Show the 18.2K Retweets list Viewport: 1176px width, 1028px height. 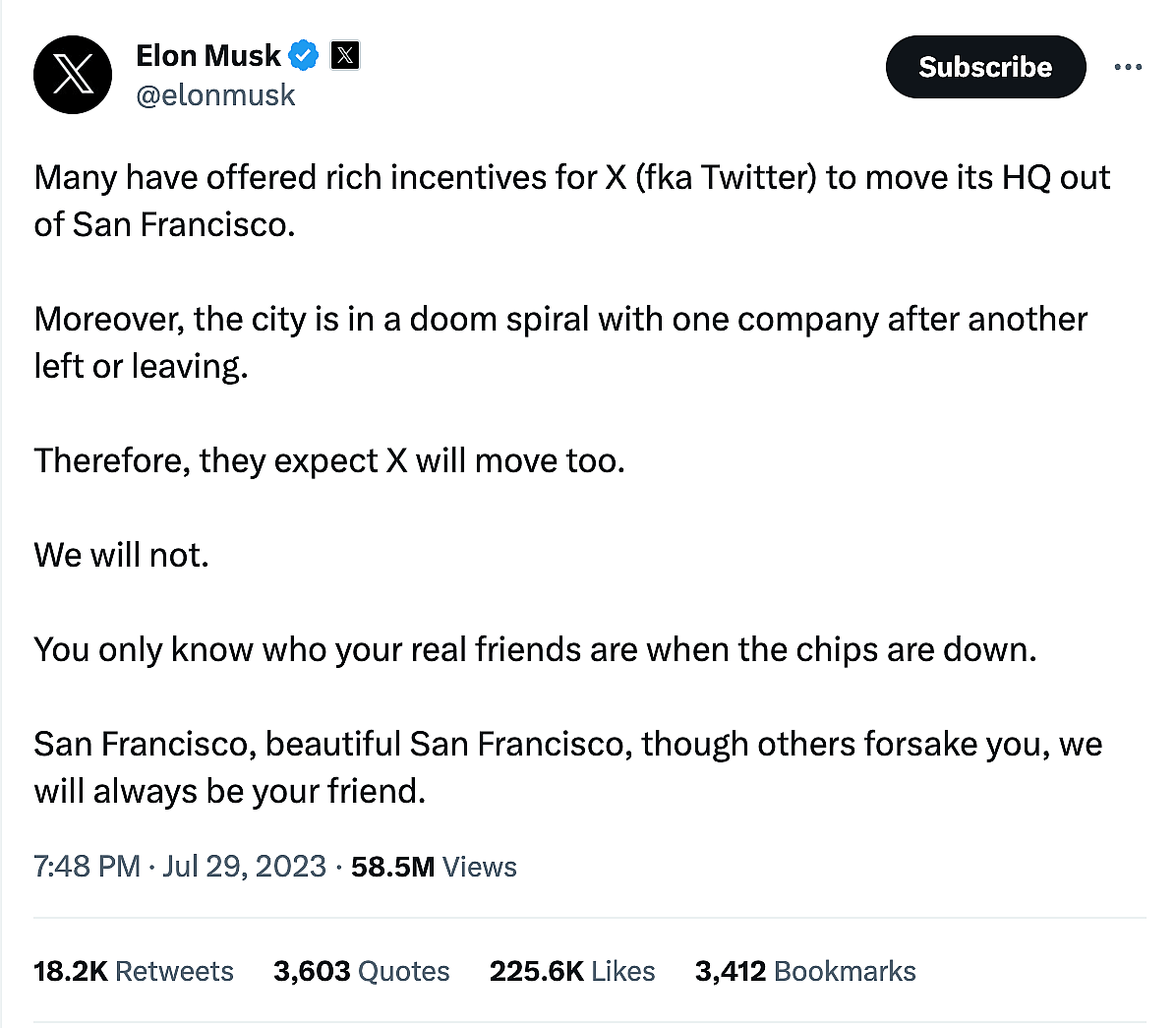[134, 972]
